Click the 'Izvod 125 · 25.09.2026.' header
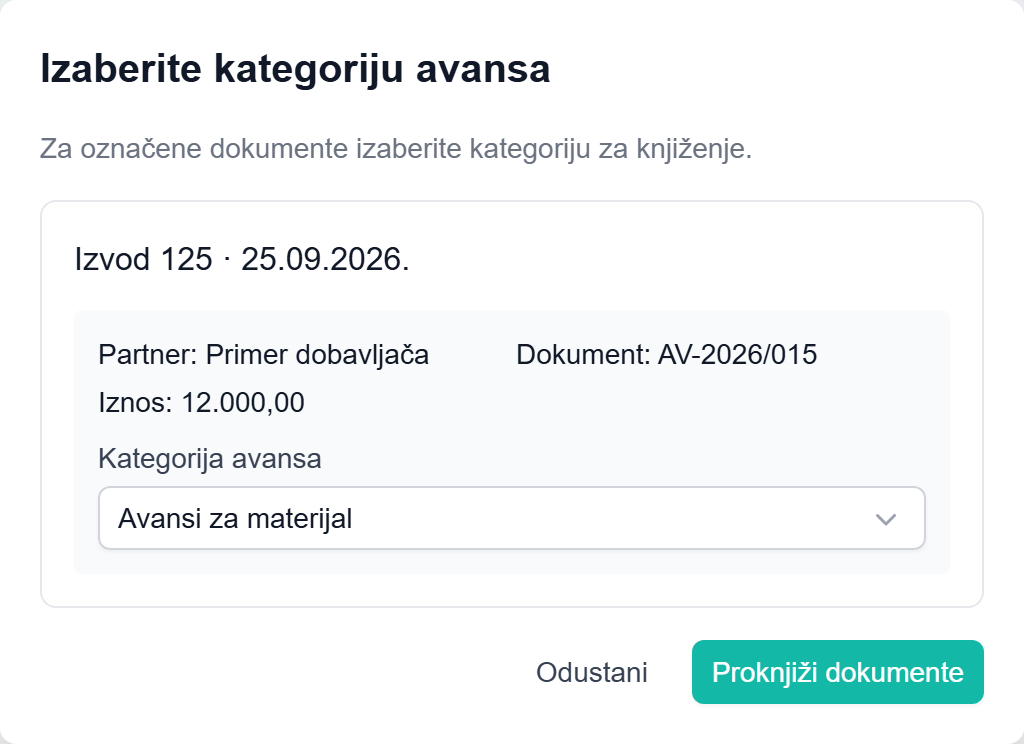 pos(242,259)
